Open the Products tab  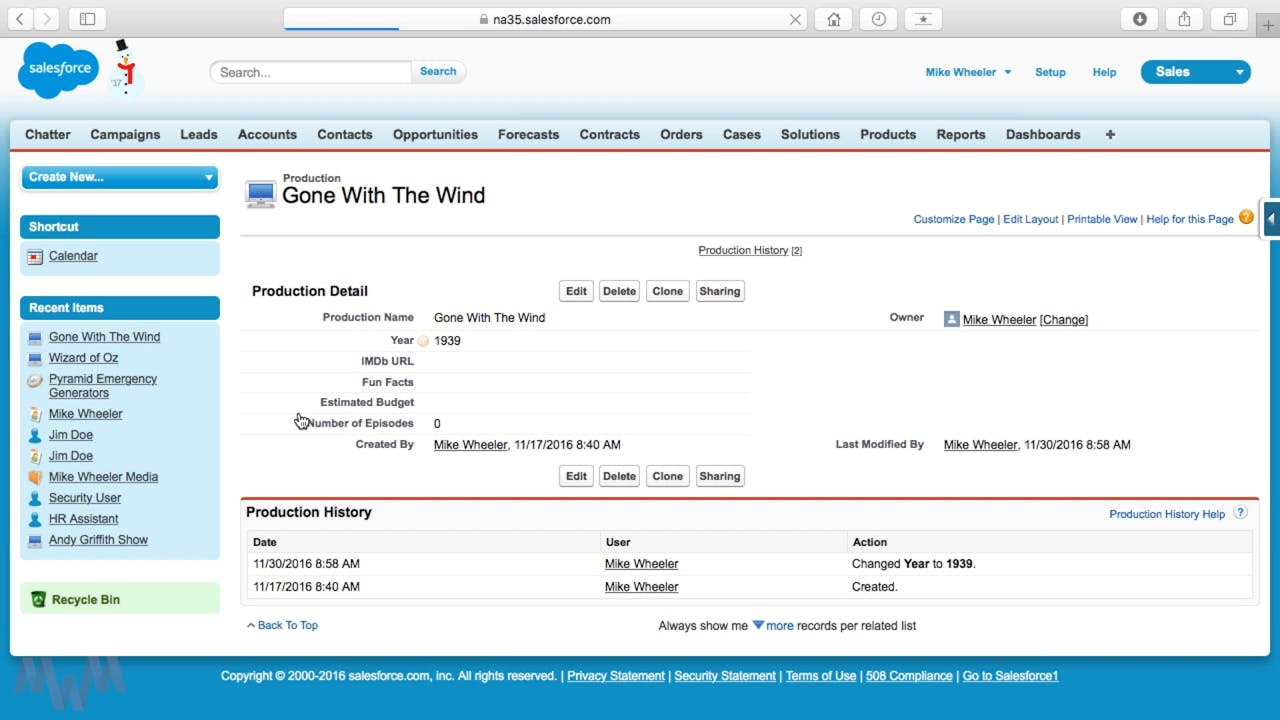[888, 134]
